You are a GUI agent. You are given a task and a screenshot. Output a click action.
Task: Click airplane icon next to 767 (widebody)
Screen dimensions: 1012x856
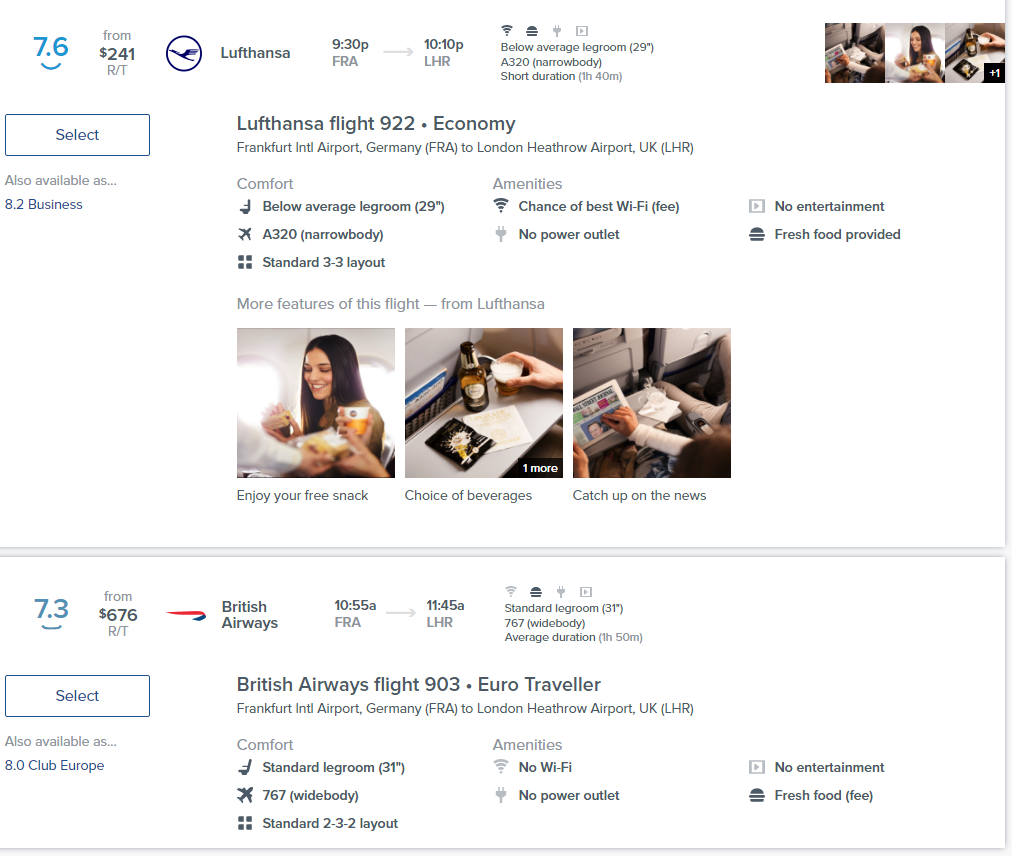click(245, 795)
